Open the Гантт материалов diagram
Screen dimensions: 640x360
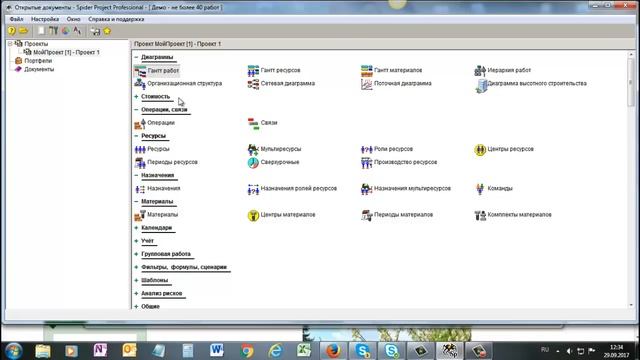click(391, 71)
